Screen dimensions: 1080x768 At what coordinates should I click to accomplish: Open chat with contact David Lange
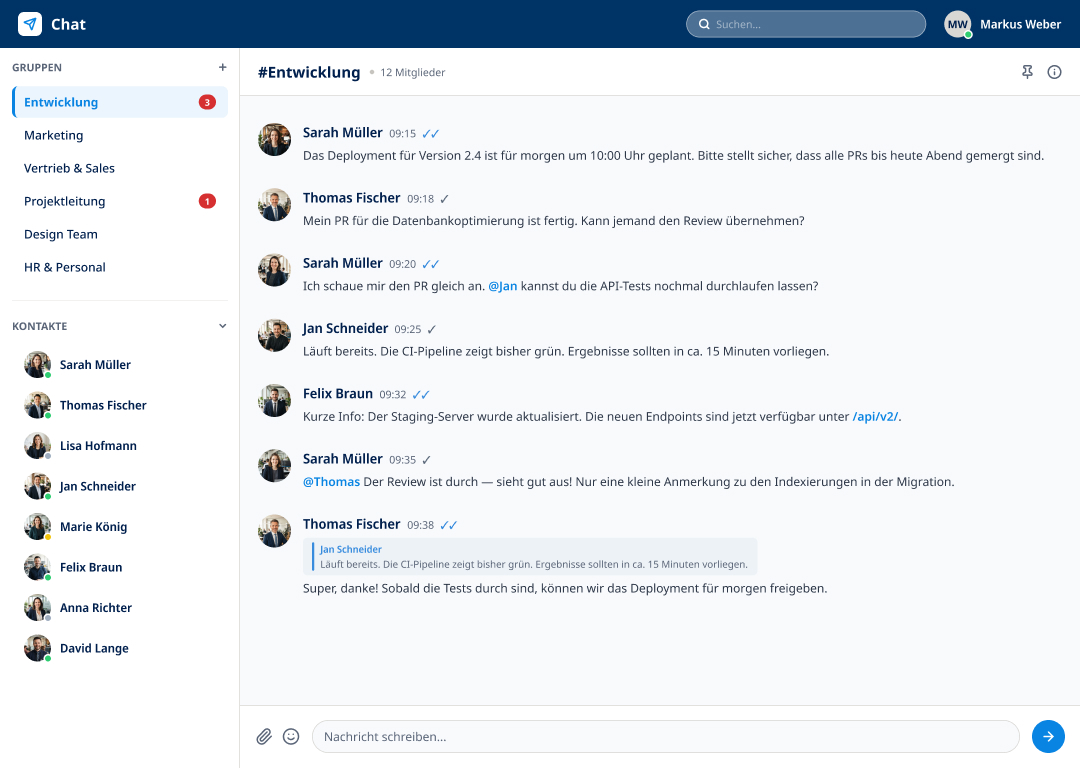point(120,648)
